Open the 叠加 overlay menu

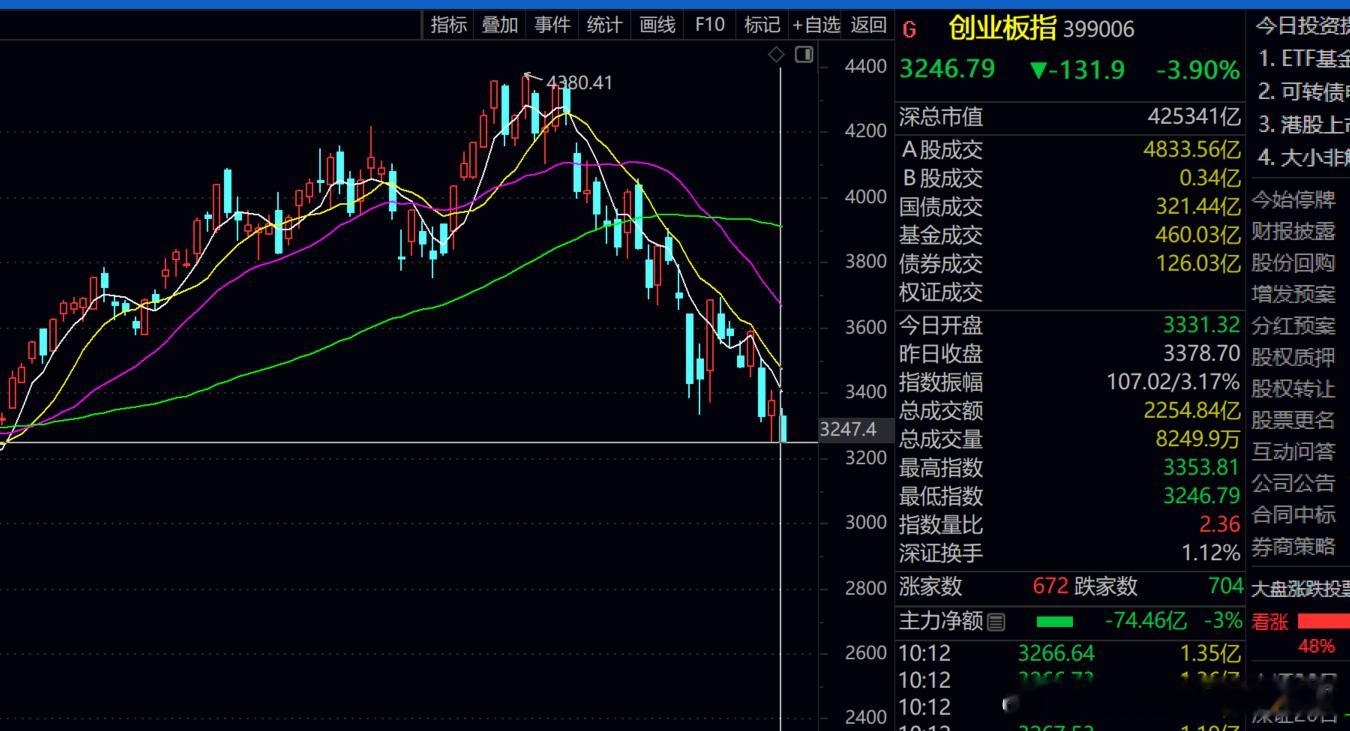click(x=500, y=25)
